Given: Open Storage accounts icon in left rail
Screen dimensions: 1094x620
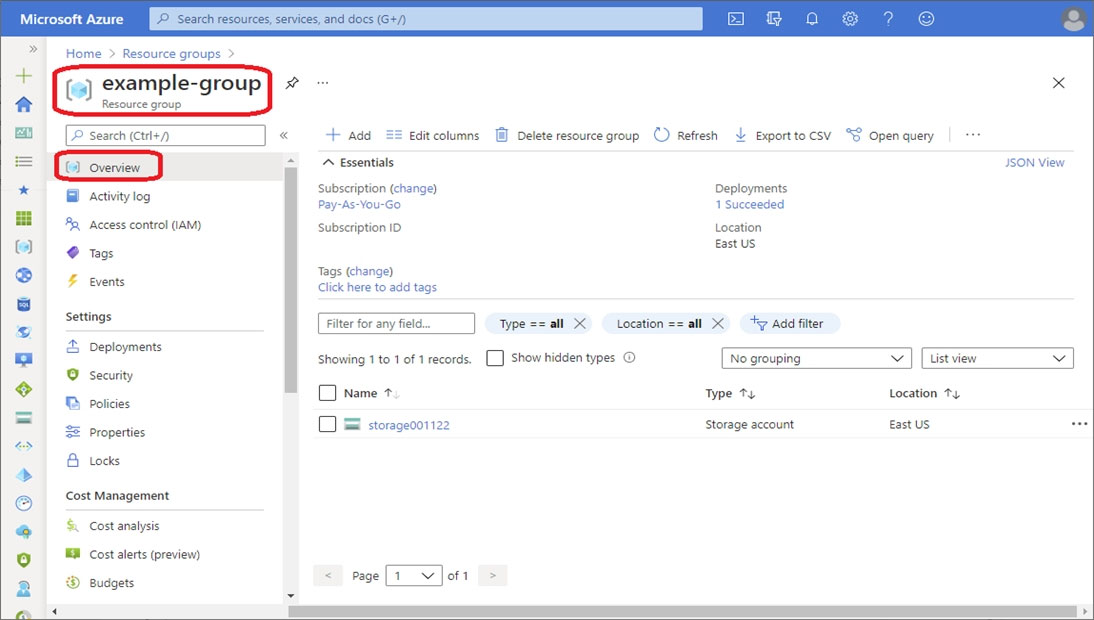Looking at the screenshot, I should [x=24, y=418].
